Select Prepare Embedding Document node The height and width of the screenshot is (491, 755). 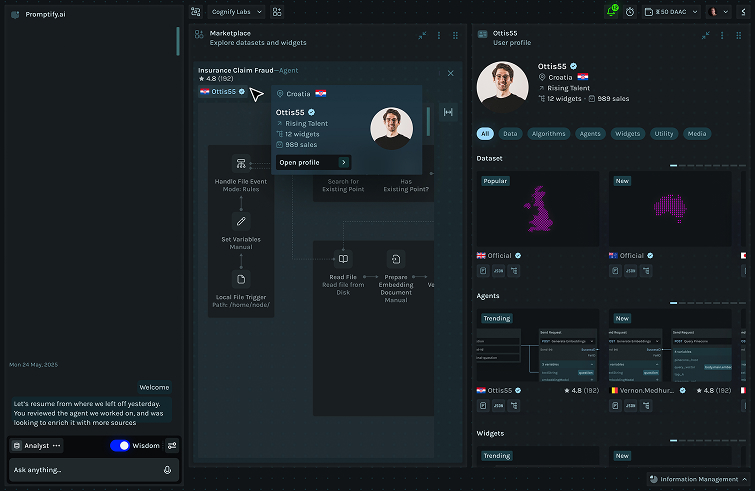pyautogui.click(x=396, y=259)
